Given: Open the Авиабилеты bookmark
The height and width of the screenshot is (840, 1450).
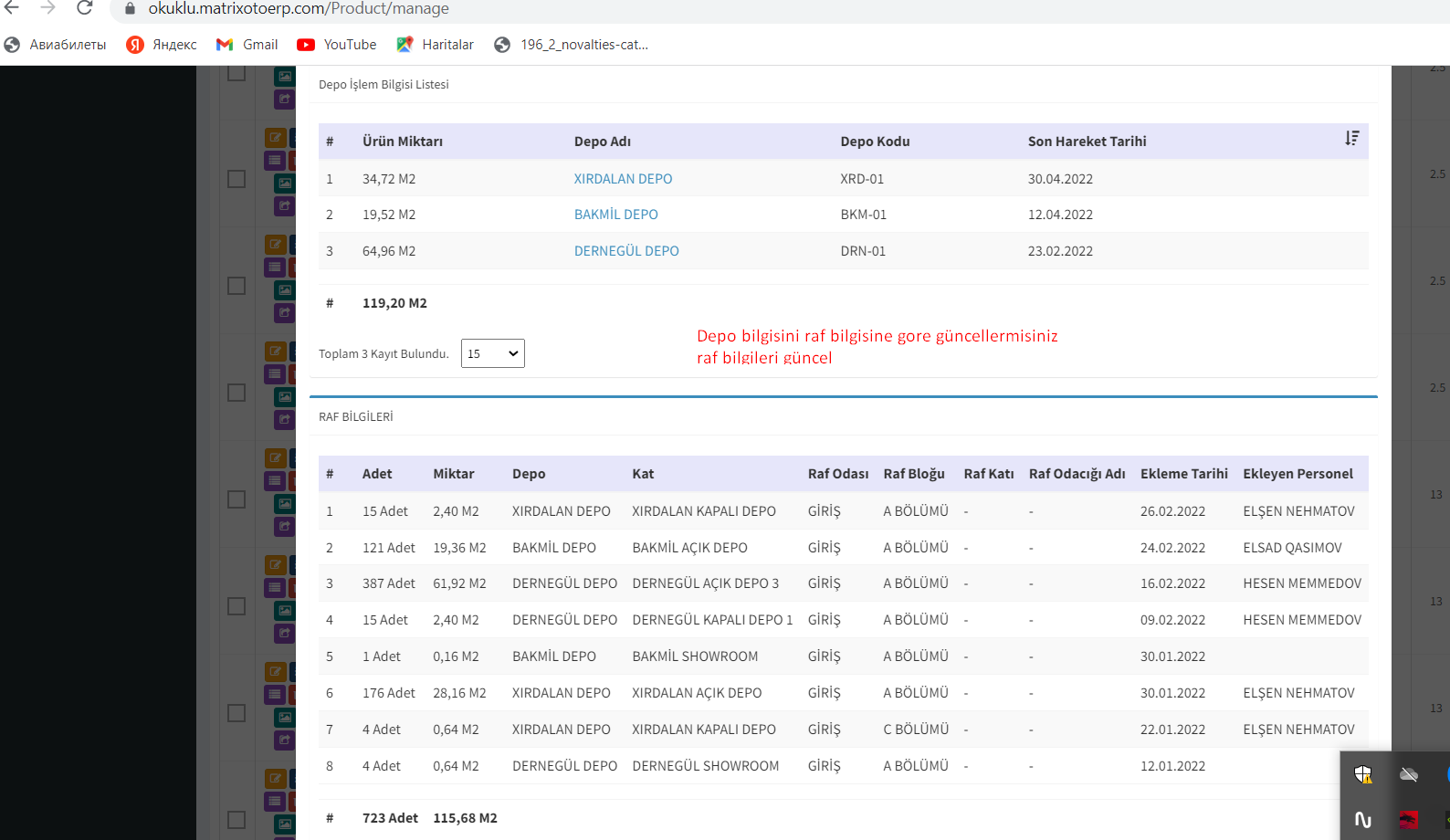Looking at the screenshot, I should point(56,45).
